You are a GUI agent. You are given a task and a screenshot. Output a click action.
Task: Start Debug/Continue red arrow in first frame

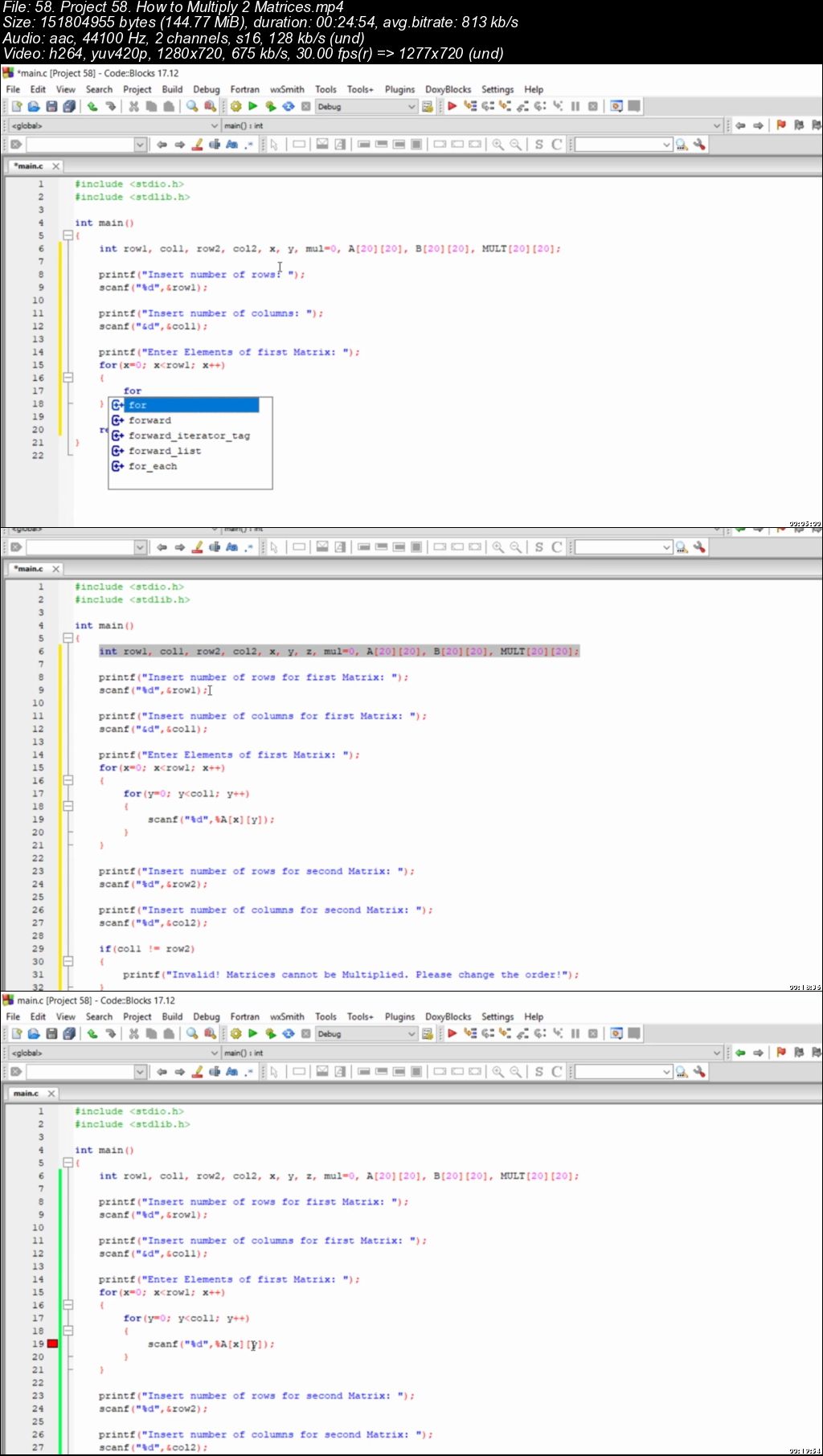[x=452, y=106]
